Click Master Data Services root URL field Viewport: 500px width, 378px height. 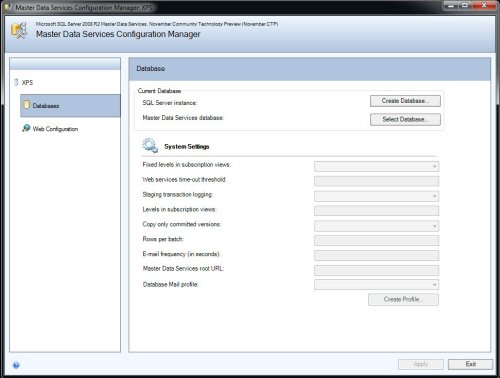[376, 270]
